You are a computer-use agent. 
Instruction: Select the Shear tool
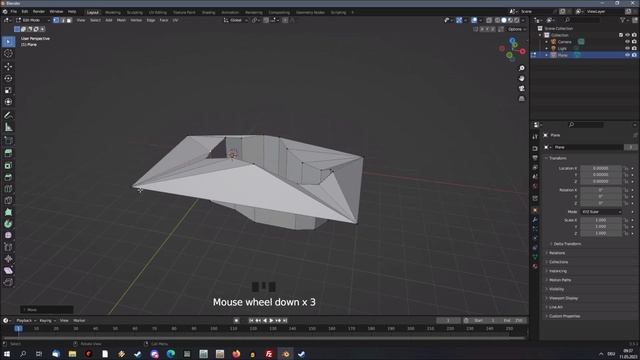click(8, 271)
